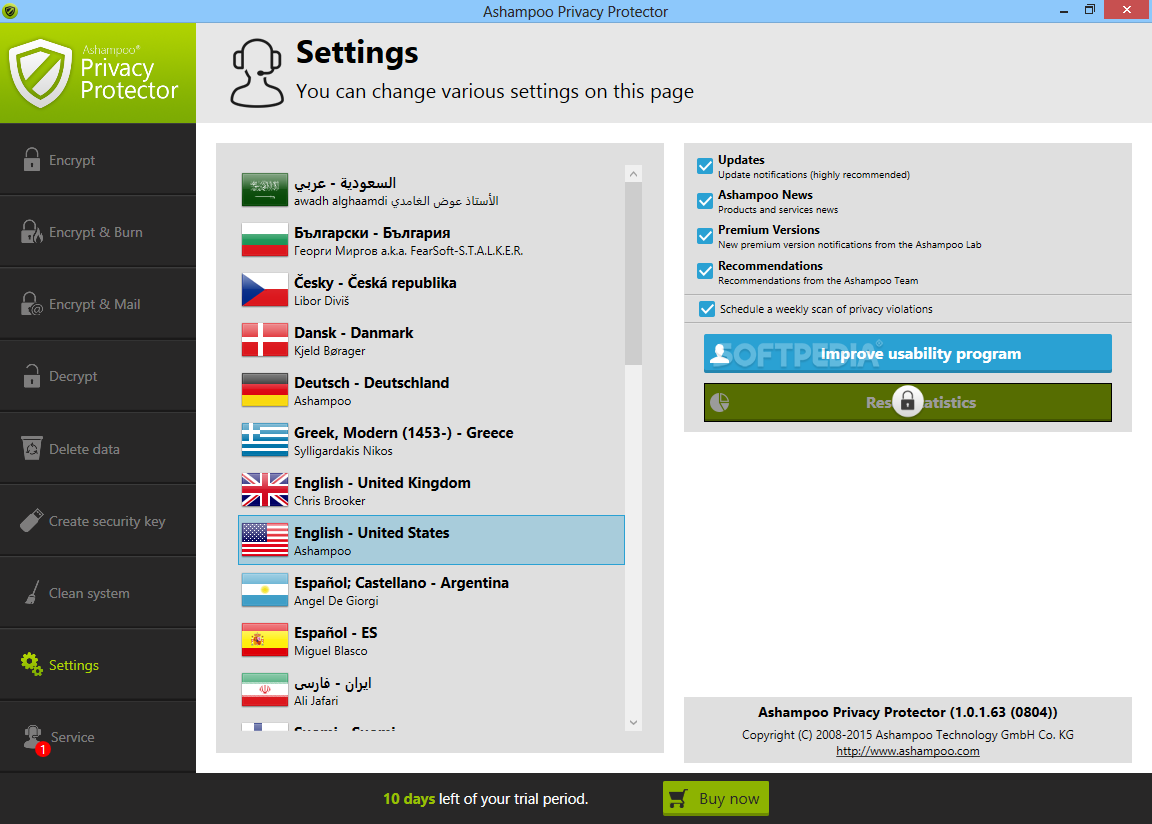
Task: Click the Create security key USB icon
Action: (x=32, y=520)
